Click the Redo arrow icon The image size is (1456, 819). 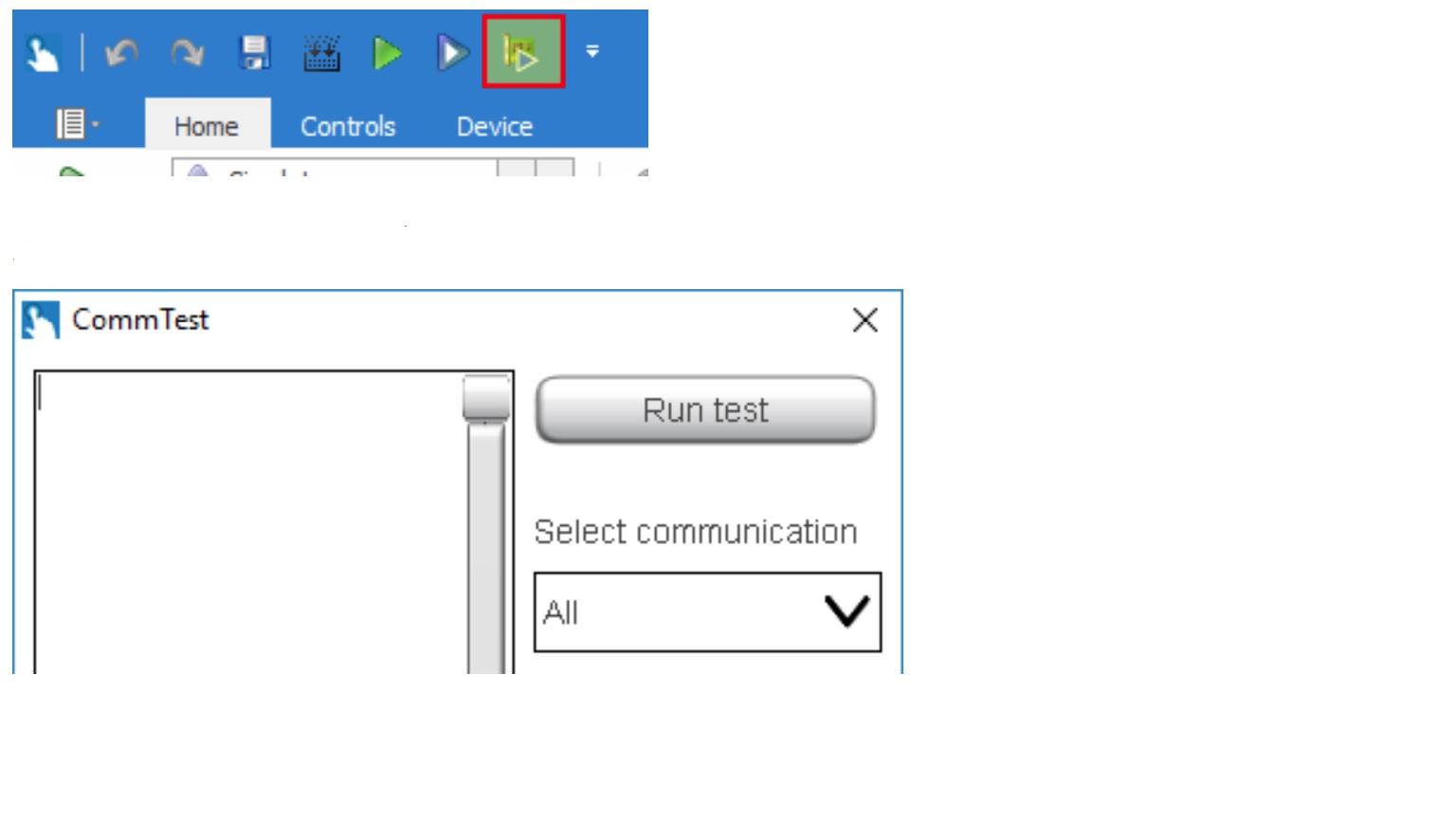[x=187, y=53]
